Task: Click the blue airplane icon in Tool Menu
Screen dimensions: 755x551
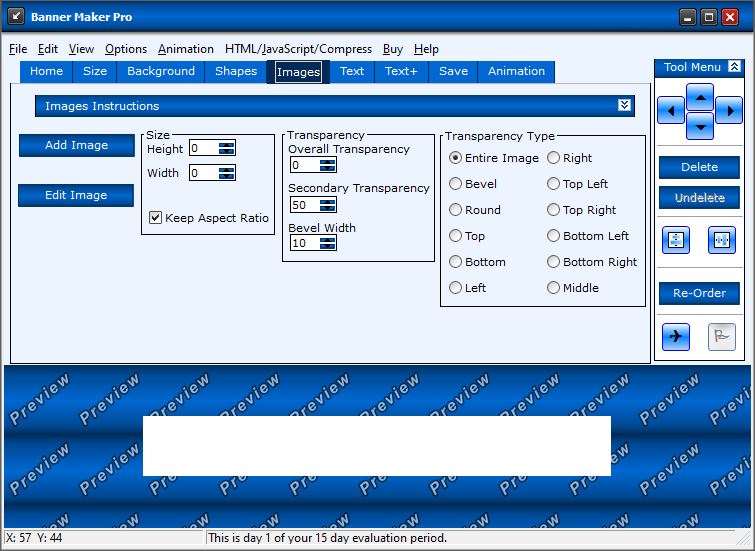Action: pos(676,336)
